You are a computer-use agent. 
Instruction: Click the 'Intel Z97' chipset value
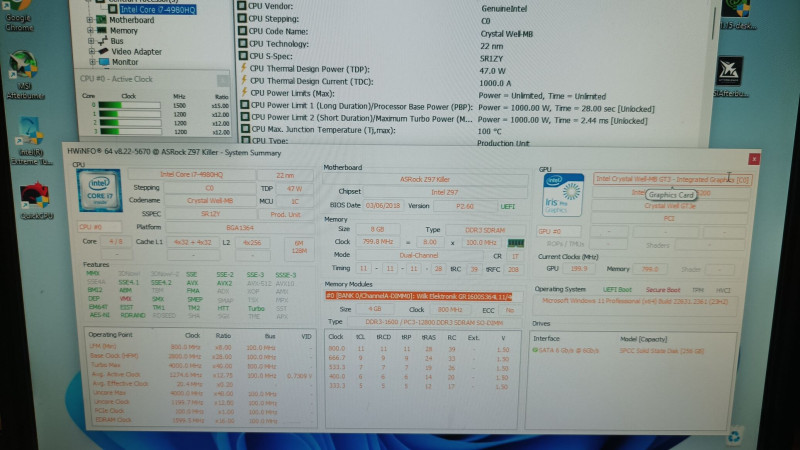[444, 192]
